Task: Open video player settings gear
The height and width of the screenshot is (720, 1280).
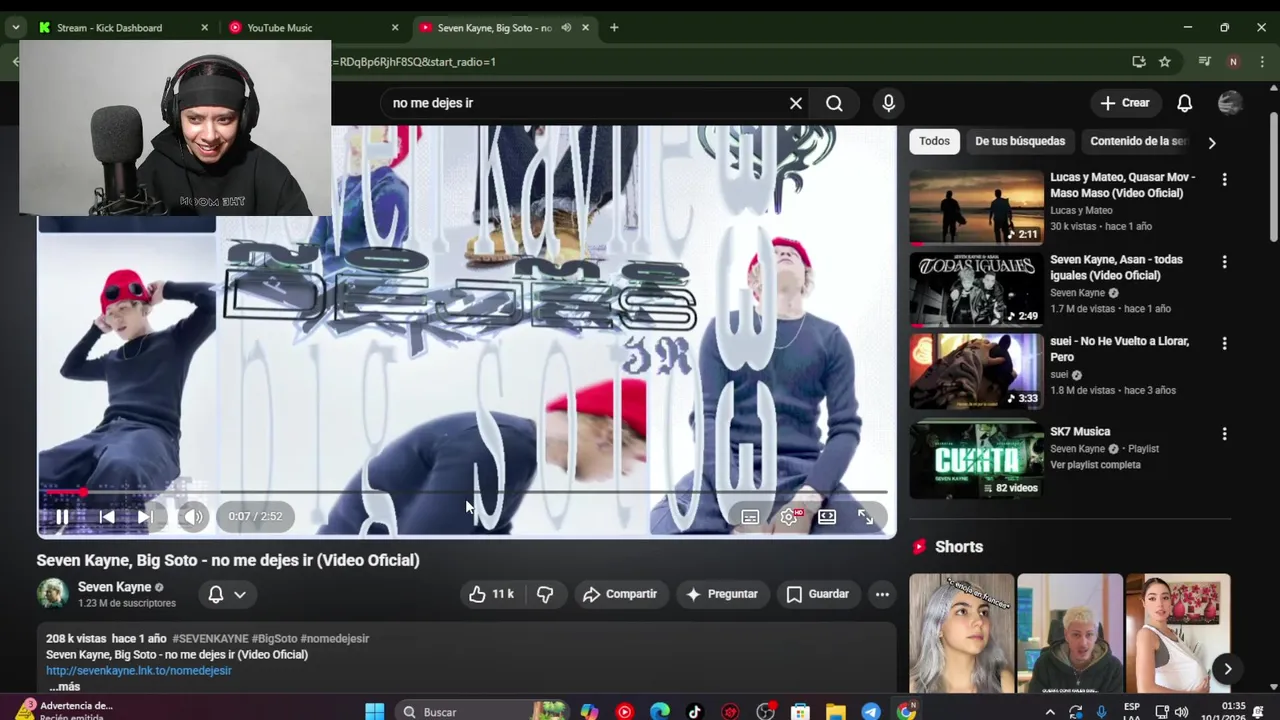Action: pyautogui.click(x=789, y=517)
